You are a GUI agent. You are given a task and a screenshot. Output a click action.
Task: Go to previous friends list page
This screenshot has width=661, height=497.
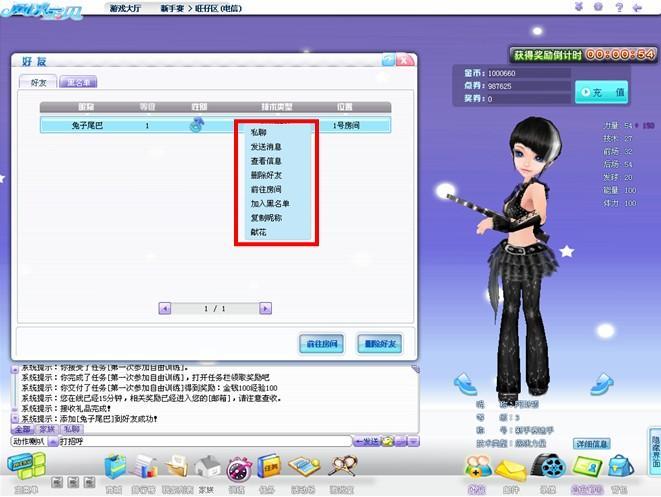[x=165, y=309]
